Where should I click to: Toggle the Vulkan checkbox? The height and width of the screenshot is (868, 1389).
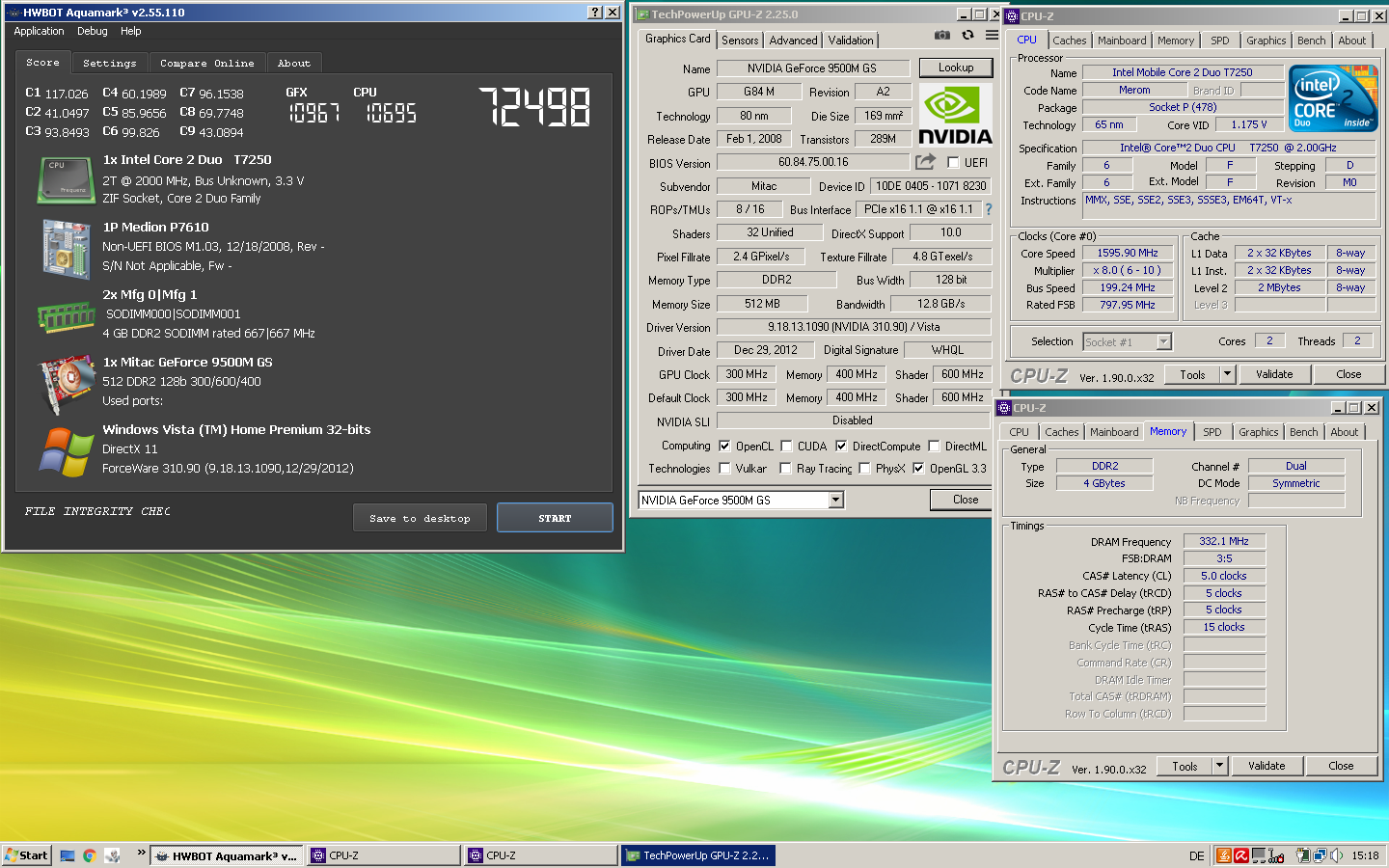tap(724, 469)
